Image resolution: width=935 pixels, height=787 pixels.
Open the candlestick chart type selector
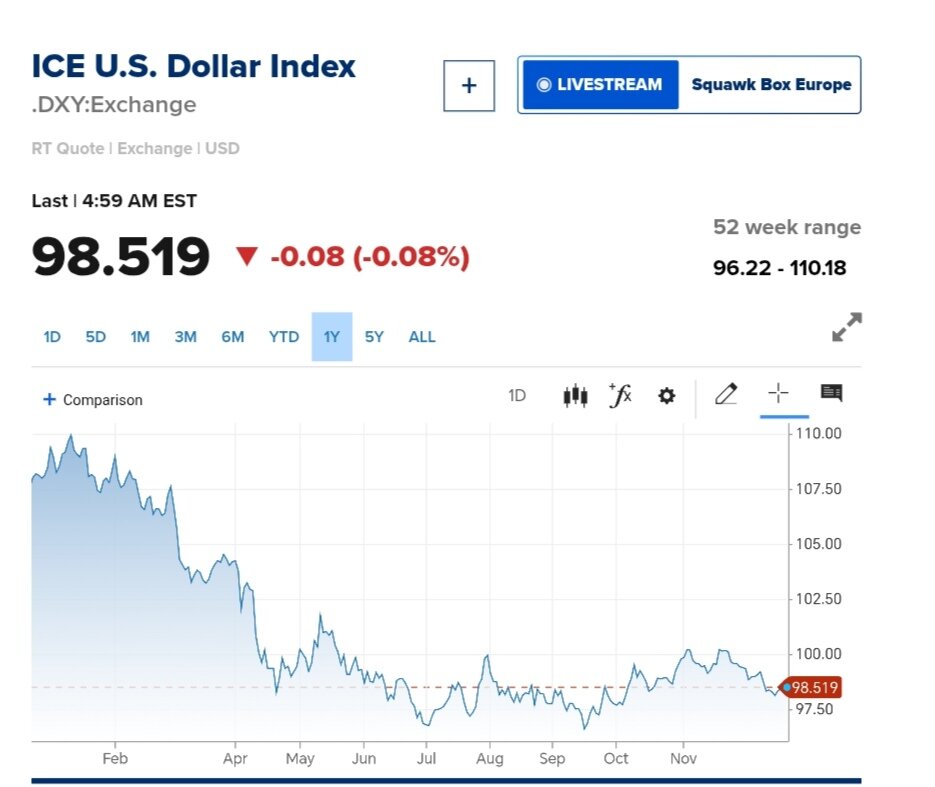pos(575,395)
